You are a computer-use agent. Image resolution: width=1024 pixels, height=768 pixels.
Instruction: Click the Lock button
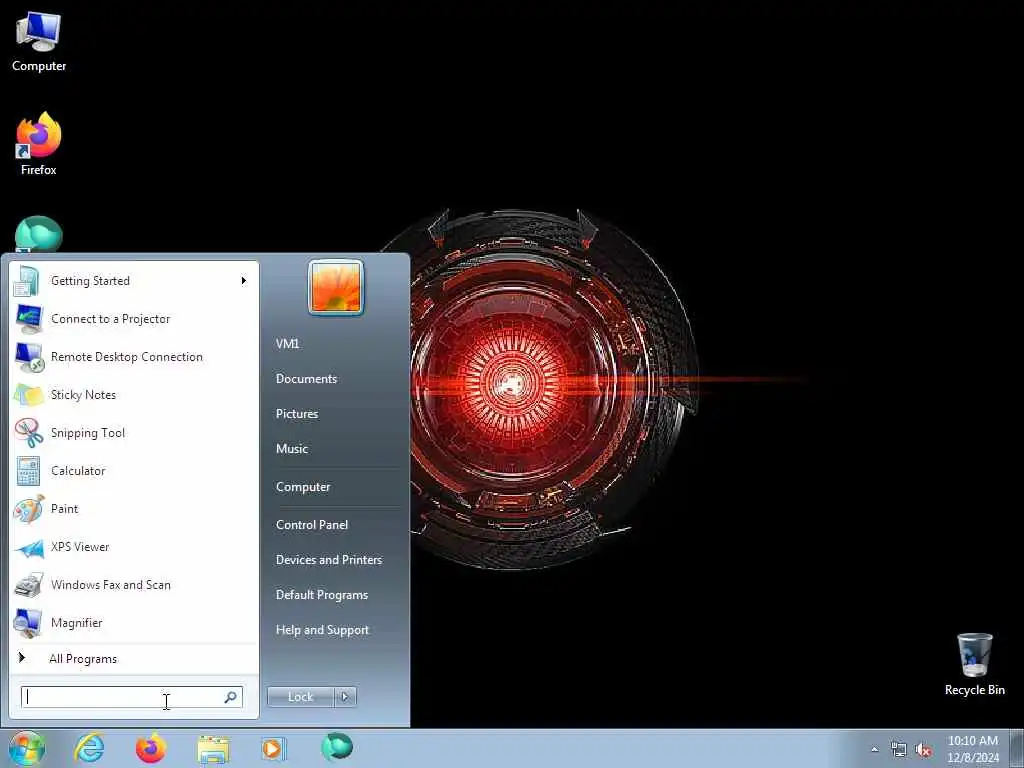tap(300, 697)
